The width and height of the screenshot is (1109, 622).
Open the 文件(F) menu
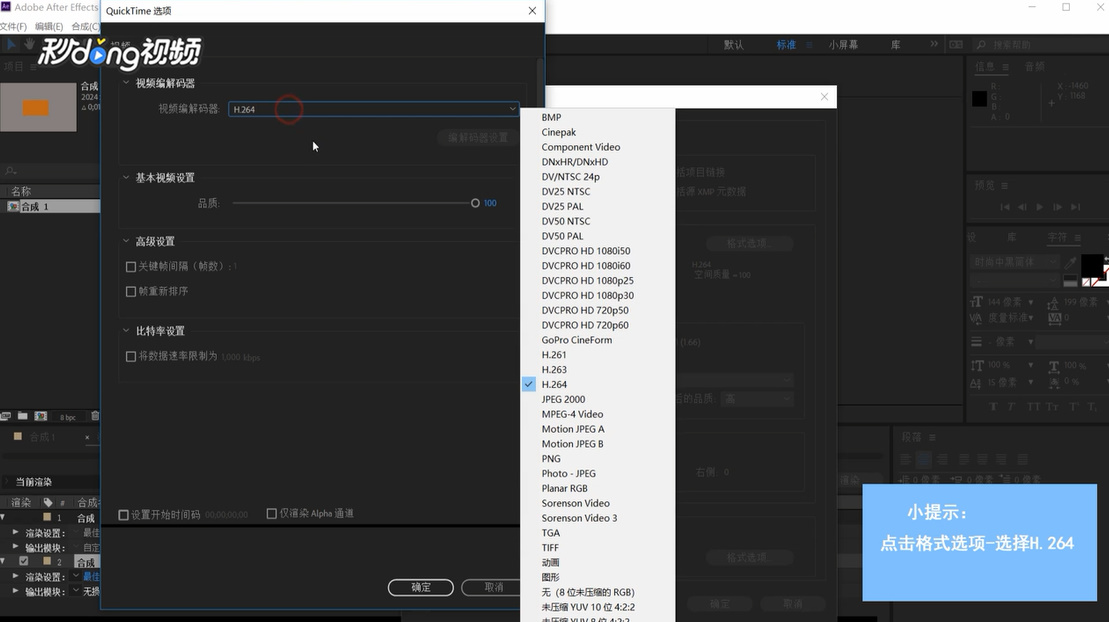point(13,26)
